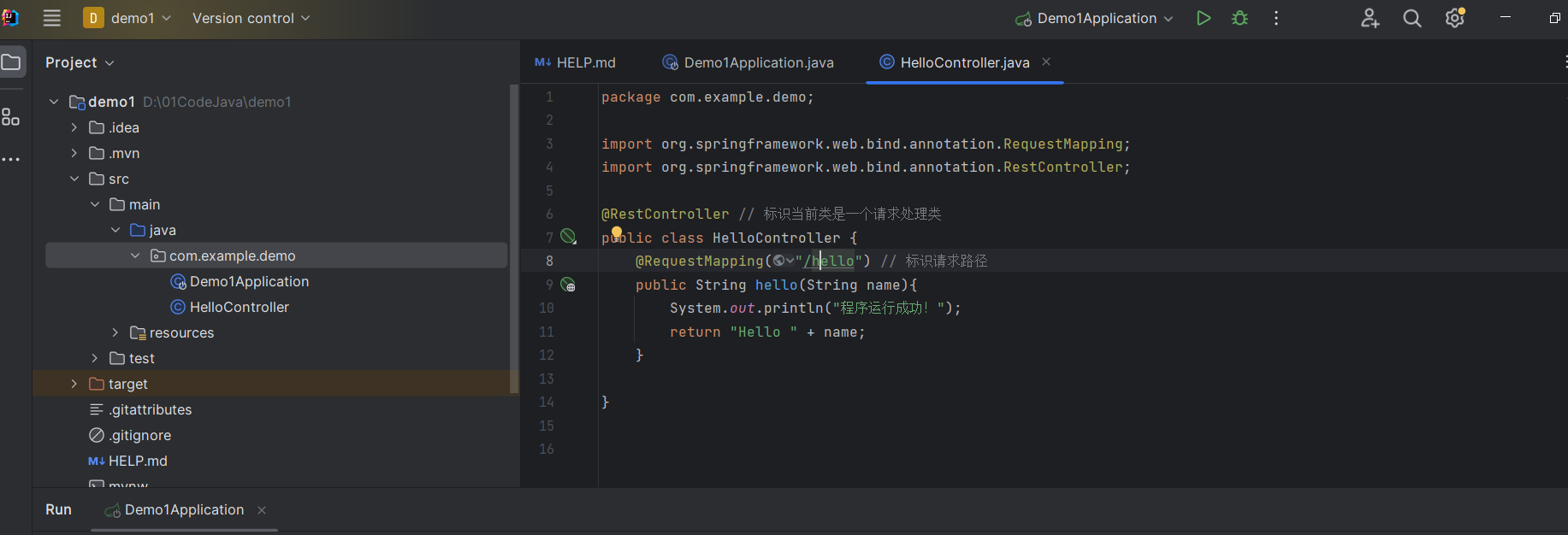
Task: Open Code With Me user icon
Action: (1370, 18)
